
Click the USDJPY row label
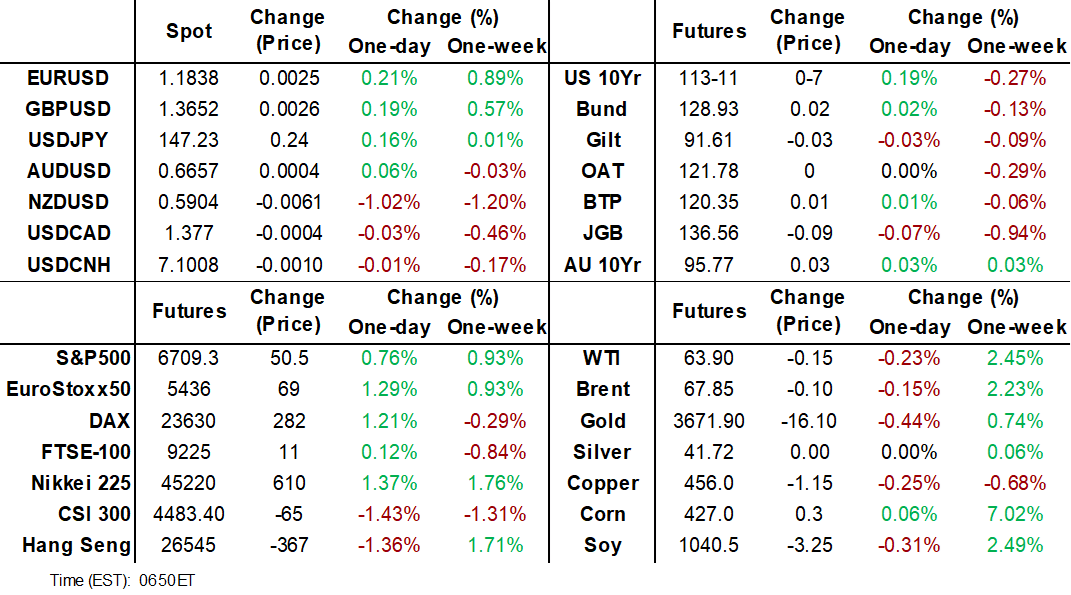point(68,140)
